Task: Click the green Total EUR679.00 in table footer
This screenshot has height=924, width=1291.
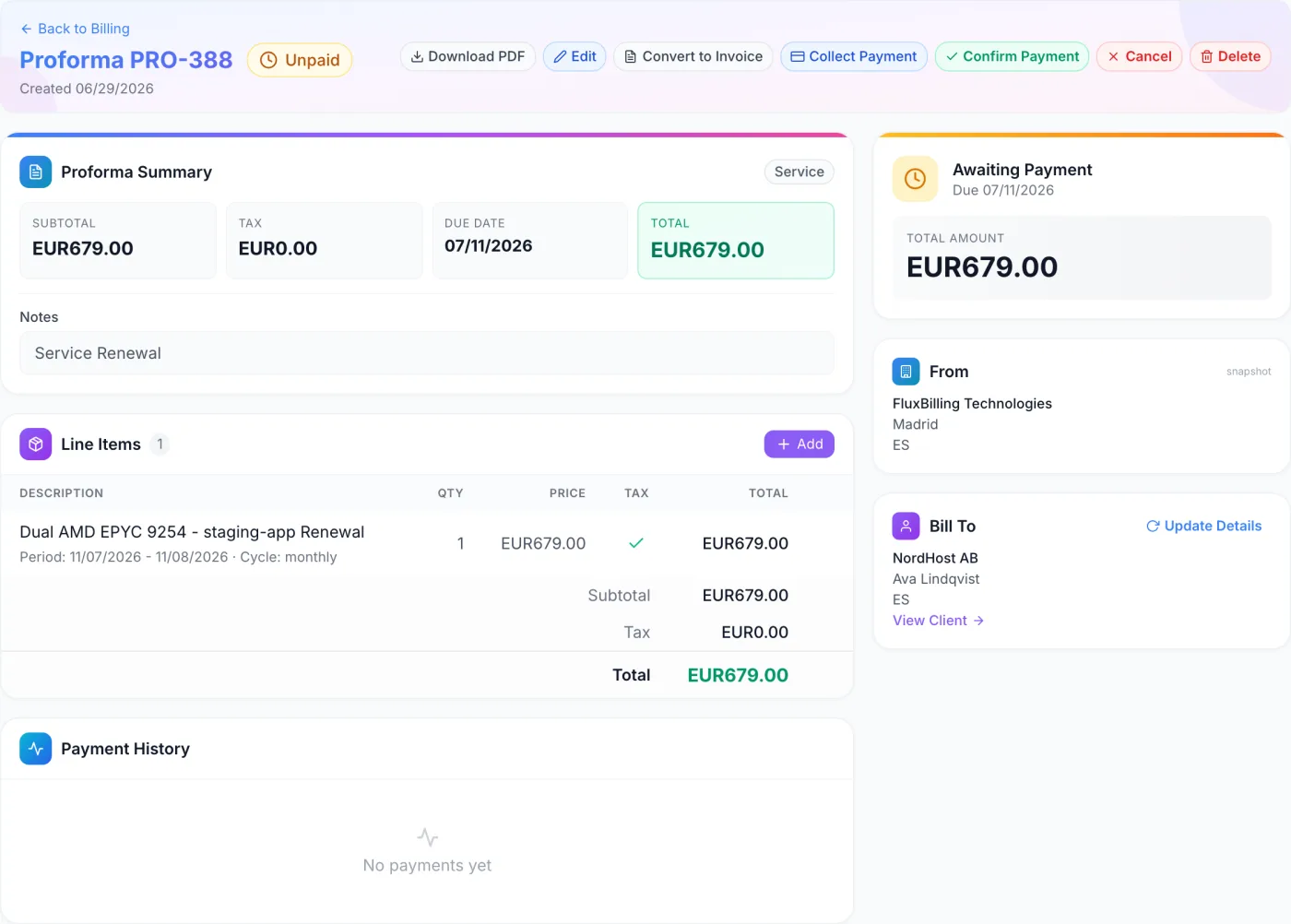Action: click(738, 675)
